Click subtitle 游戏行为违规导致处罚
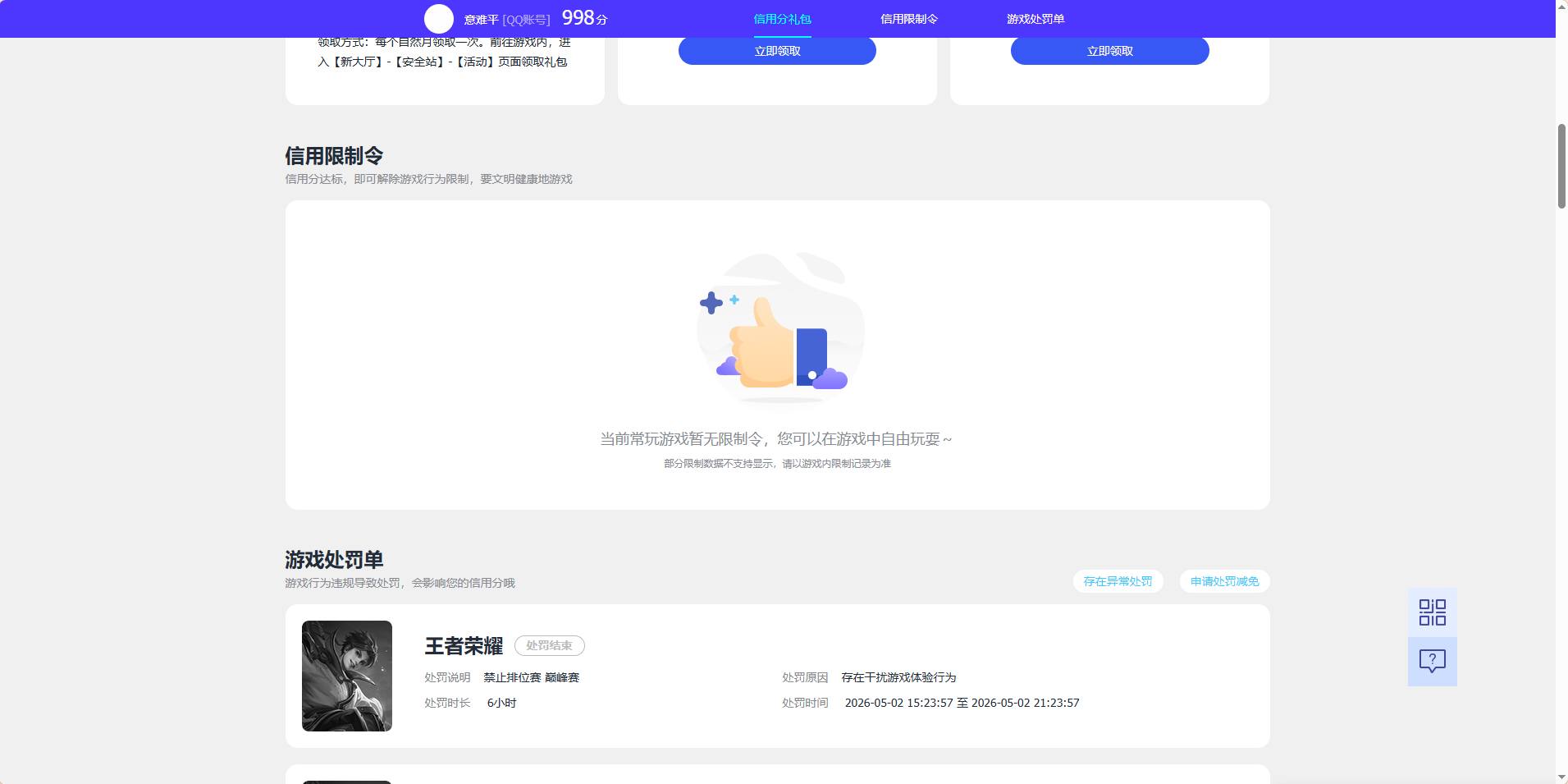The height and width of the screenshot is (784, 1568). click(400, 583)
